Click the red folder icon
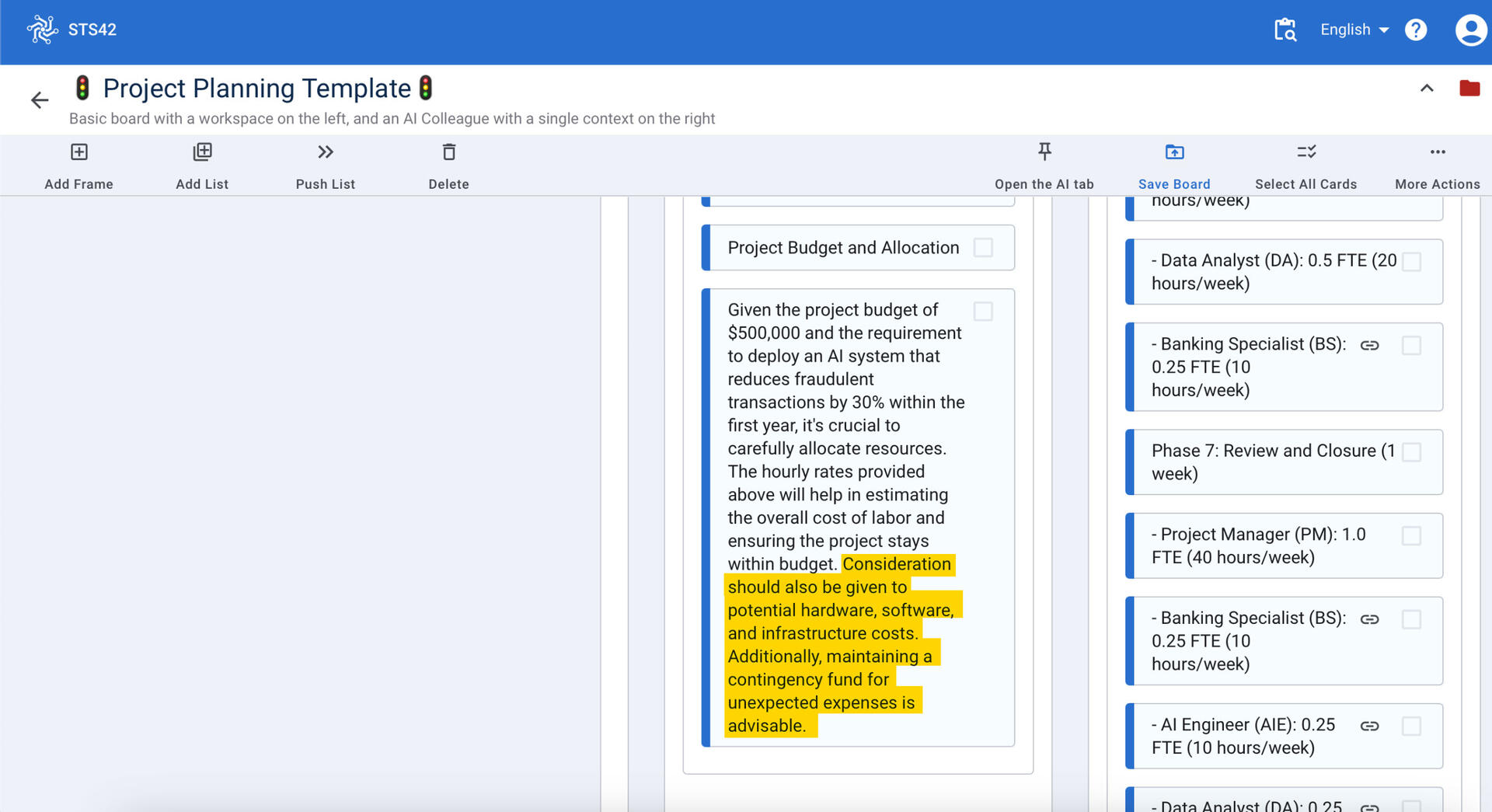Image resolution: width=1492 pixels, height=812 pixels. (1469, 89)
